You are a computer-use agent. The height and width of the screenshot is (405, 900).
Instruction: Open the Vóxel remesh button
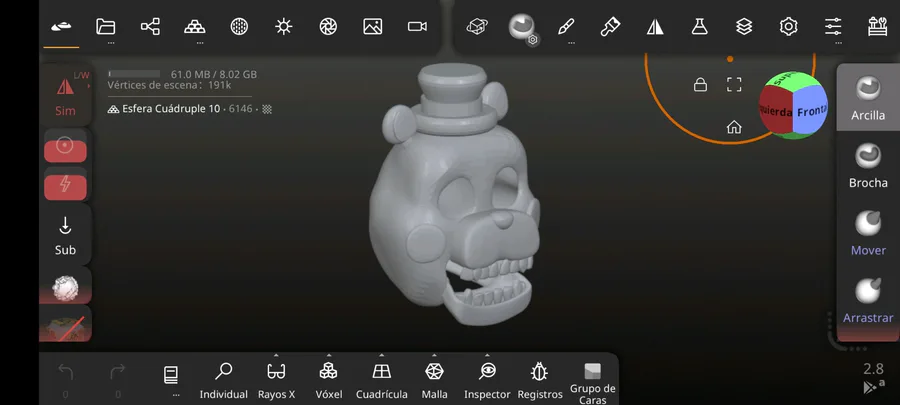pyautogui.click(x=328, y=381)
